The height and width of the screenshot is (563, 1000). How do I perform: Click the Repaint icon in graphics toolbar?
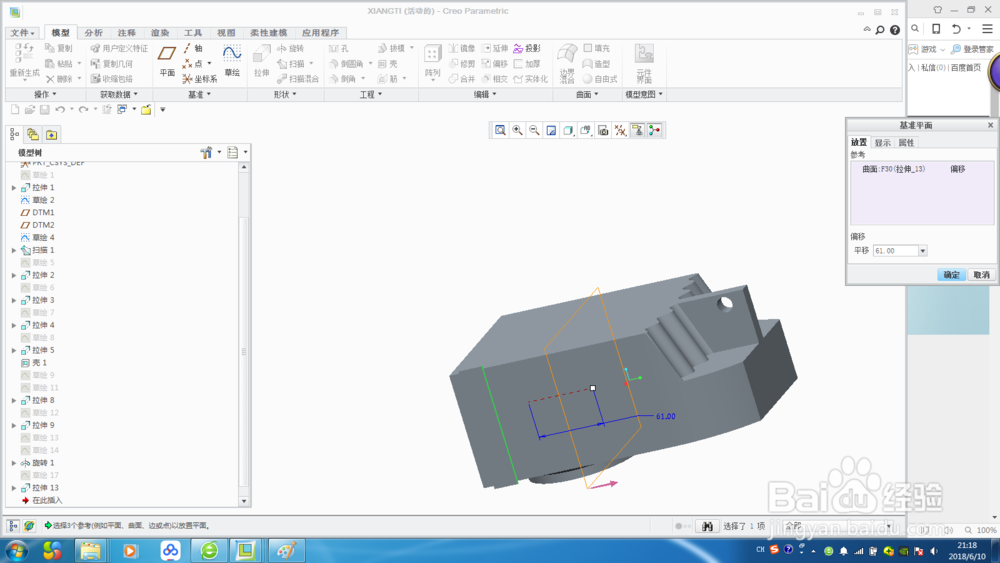coord(552,130)
